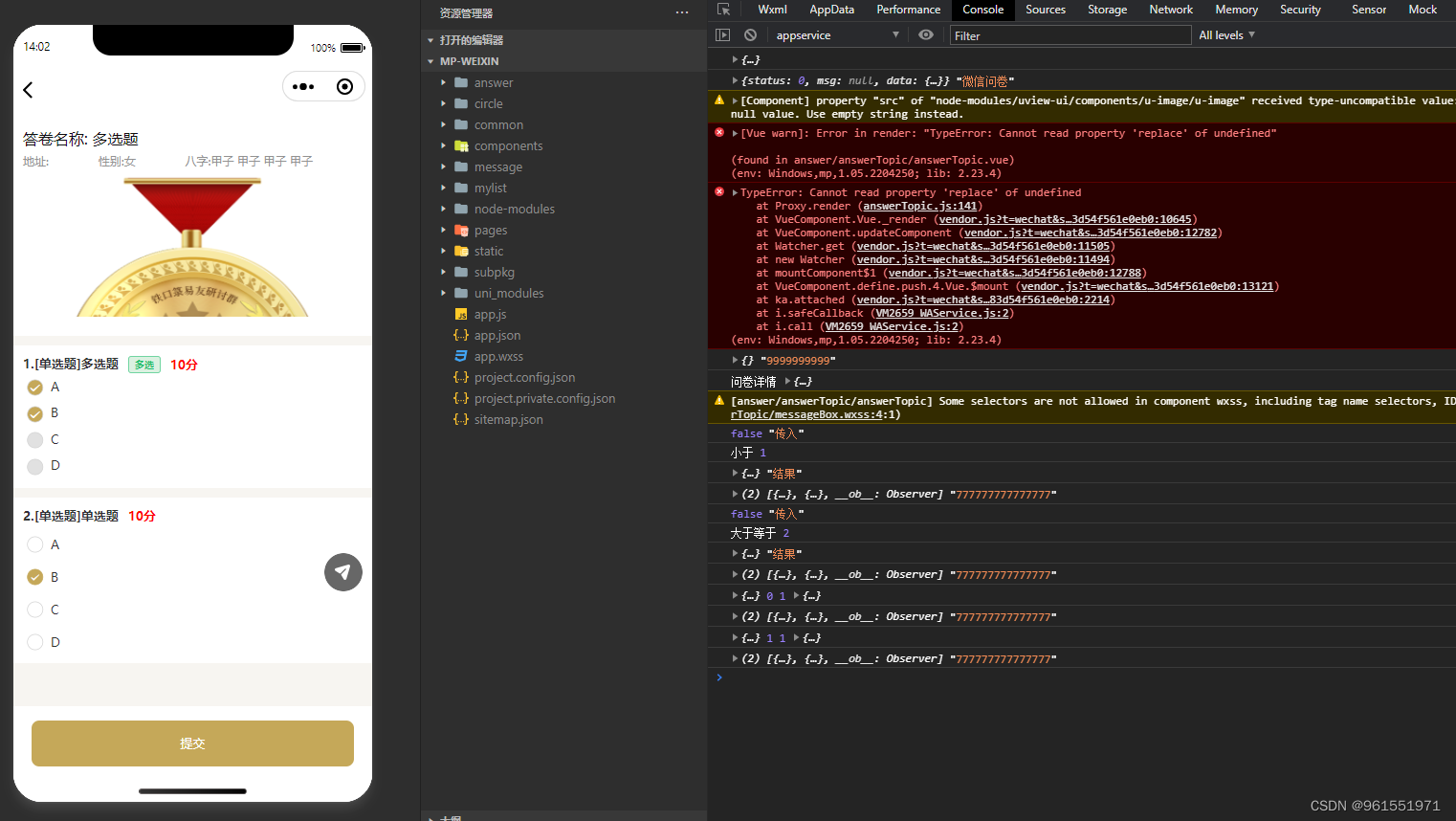Viewport: 1456px width, 821px height.
Task: Activate the element inspector picker icon
Action: (x=724, y=10)
